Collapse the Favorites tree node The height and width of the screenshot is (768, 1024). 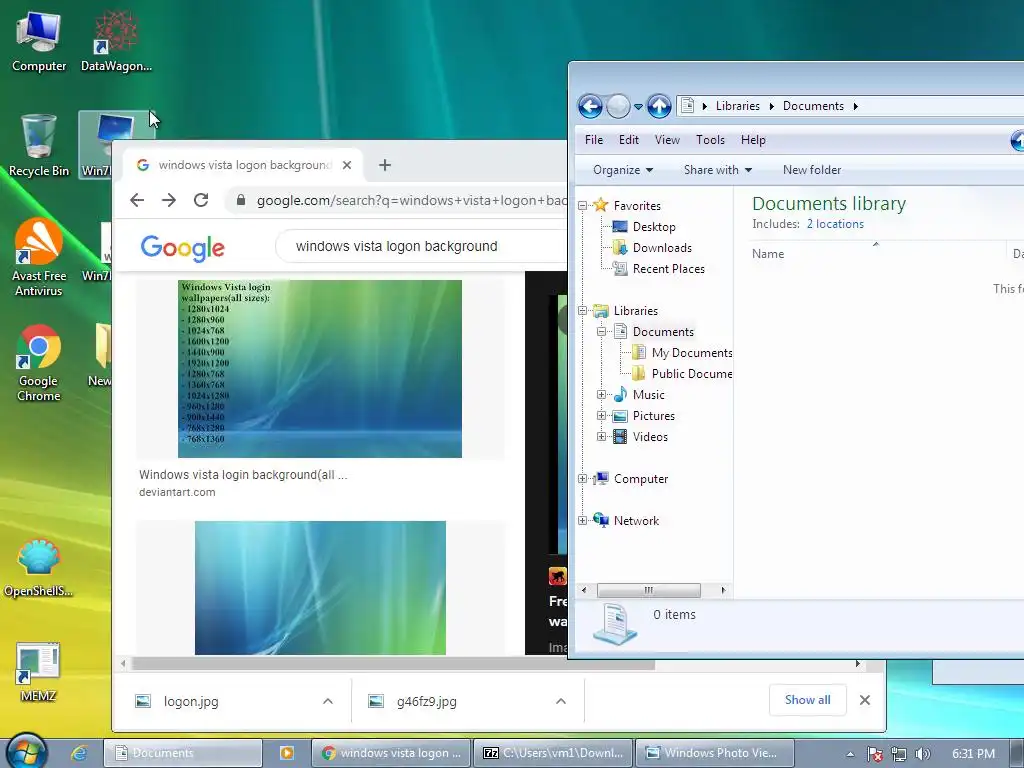coord(583,206)
